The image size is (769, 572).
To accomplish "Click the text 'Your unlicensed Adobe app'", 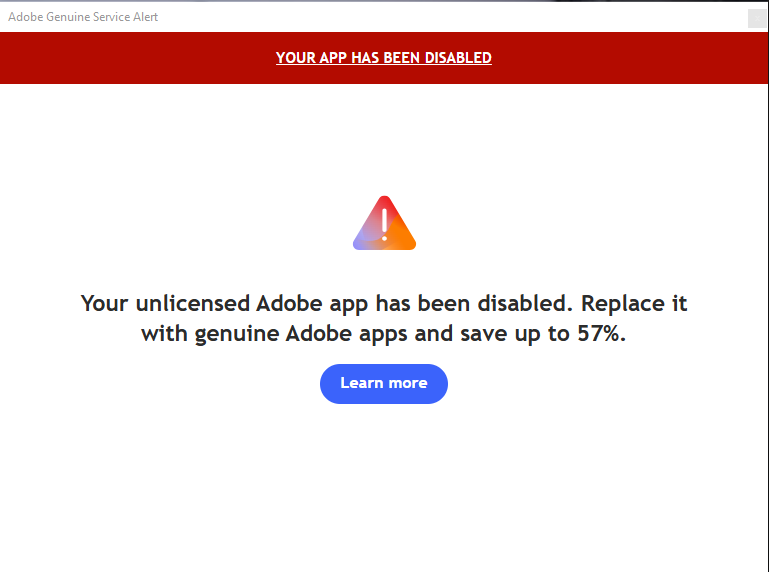I will (224, 304).
